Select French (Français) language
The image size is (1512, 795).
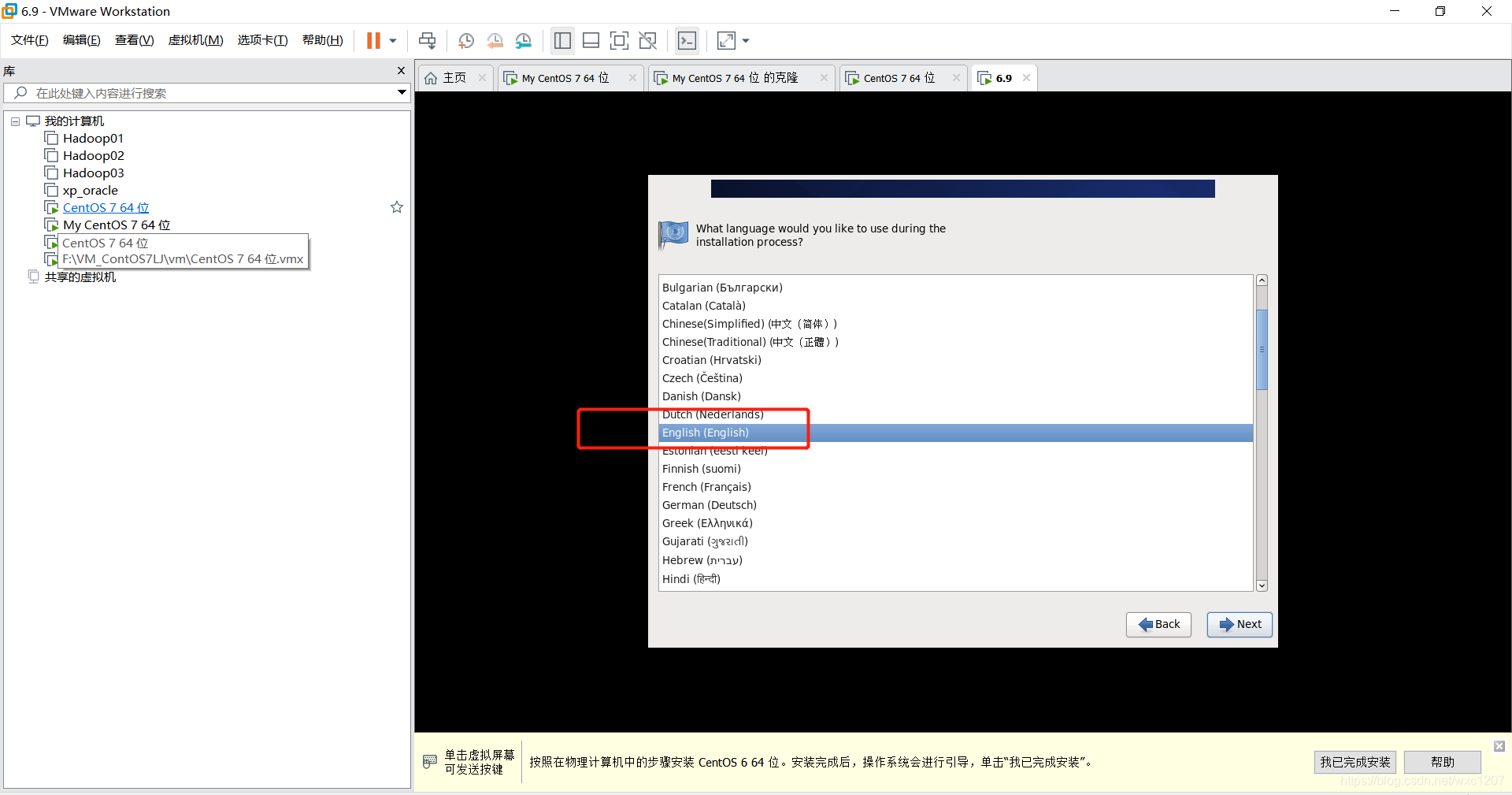tap(955, 487)
